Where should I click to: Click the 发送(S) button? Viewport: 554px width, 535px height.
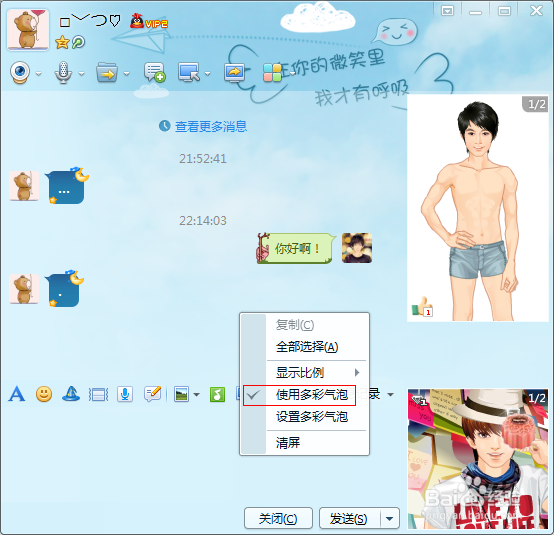(x=350, y=518)
